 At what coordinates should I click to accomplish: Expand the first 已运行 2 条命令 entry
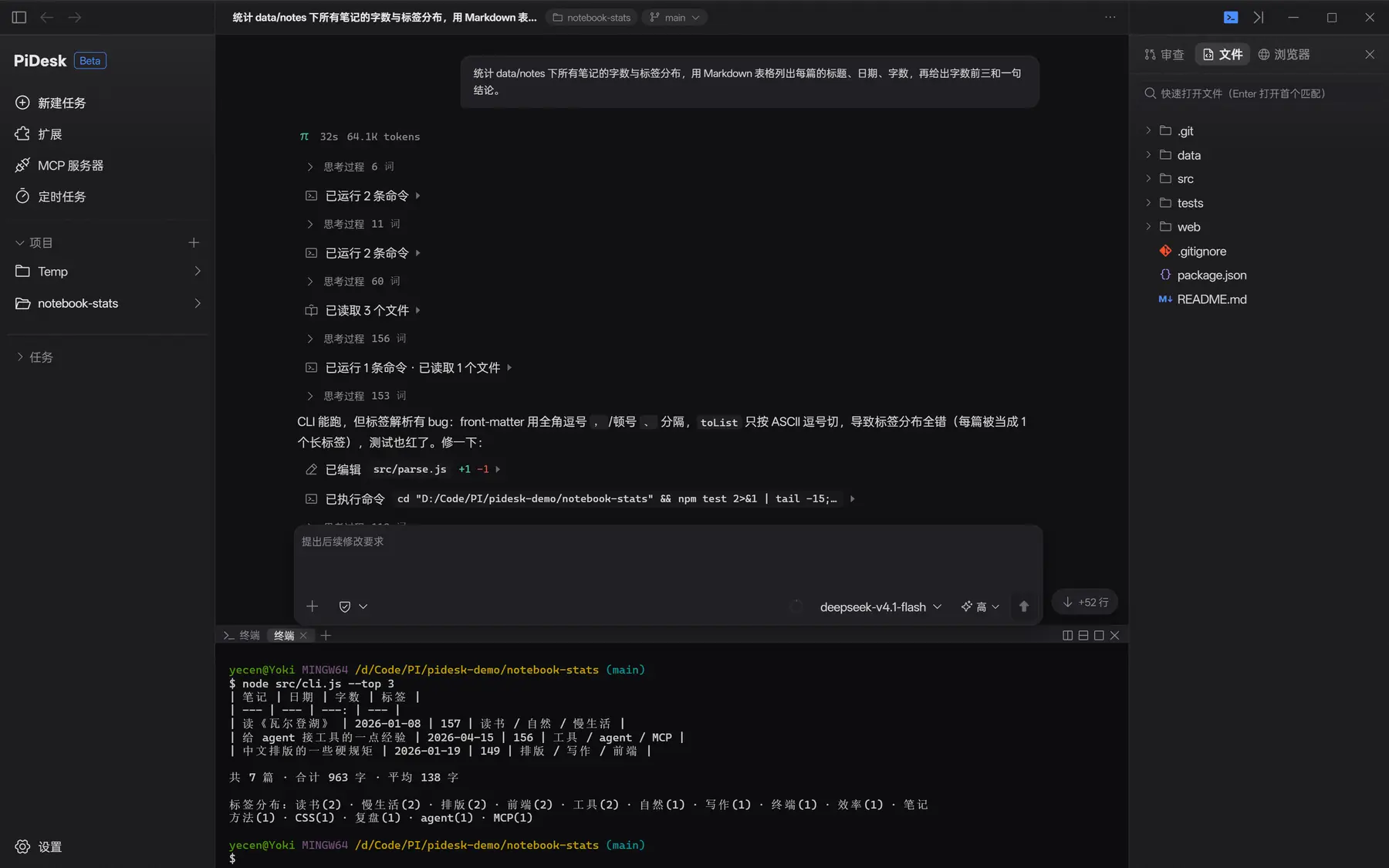[363, 196]
